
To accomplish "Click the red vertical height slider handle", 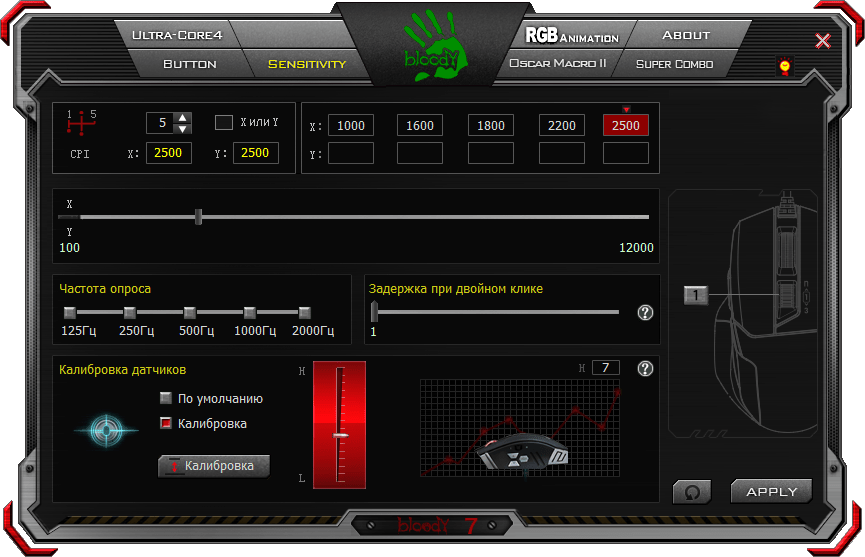I will point(340,436).
